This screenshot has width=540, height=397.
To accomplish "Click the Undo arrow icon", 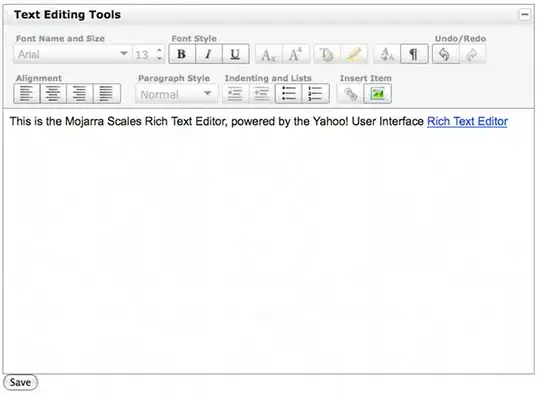I will [x=445, y=54].
